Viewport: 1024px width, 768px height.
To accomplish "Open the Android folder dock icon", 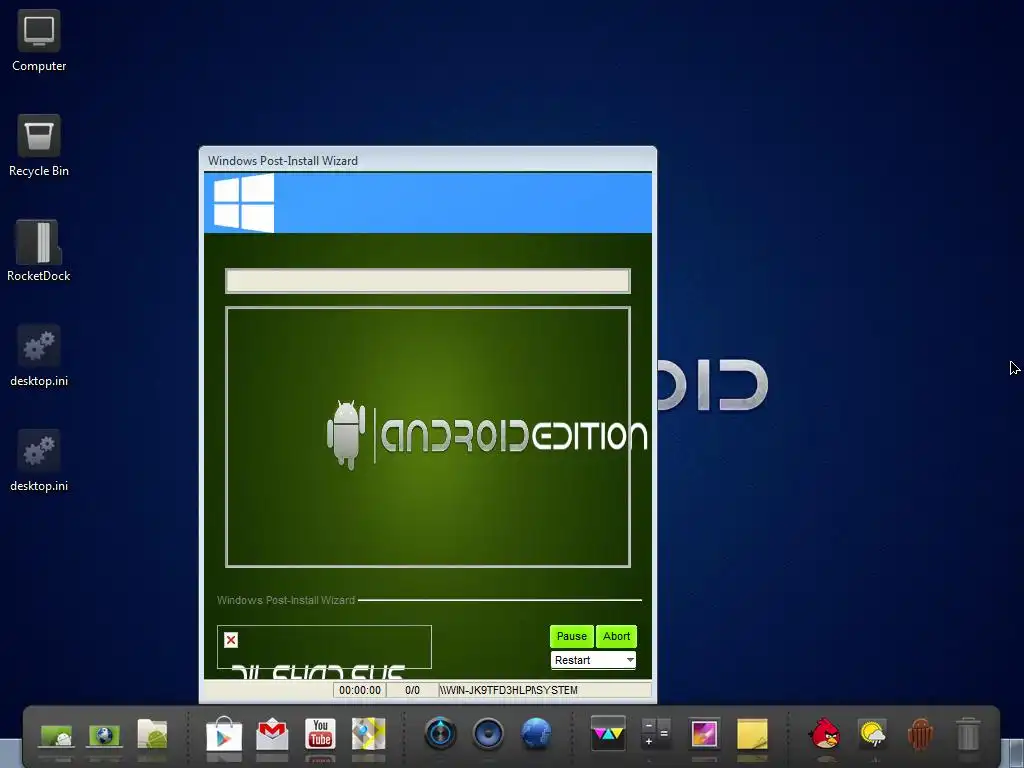I will tap(152, 735).
